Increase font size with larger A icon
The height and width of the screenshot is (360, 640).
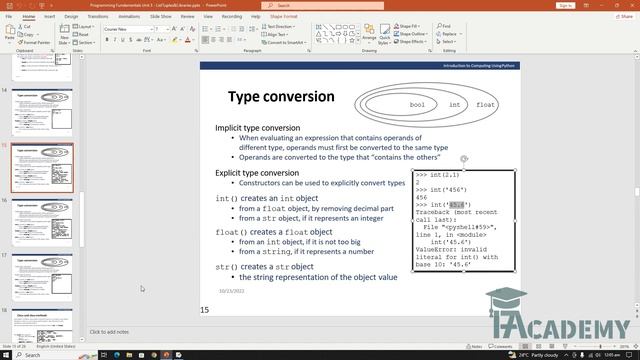click(174, 29)
